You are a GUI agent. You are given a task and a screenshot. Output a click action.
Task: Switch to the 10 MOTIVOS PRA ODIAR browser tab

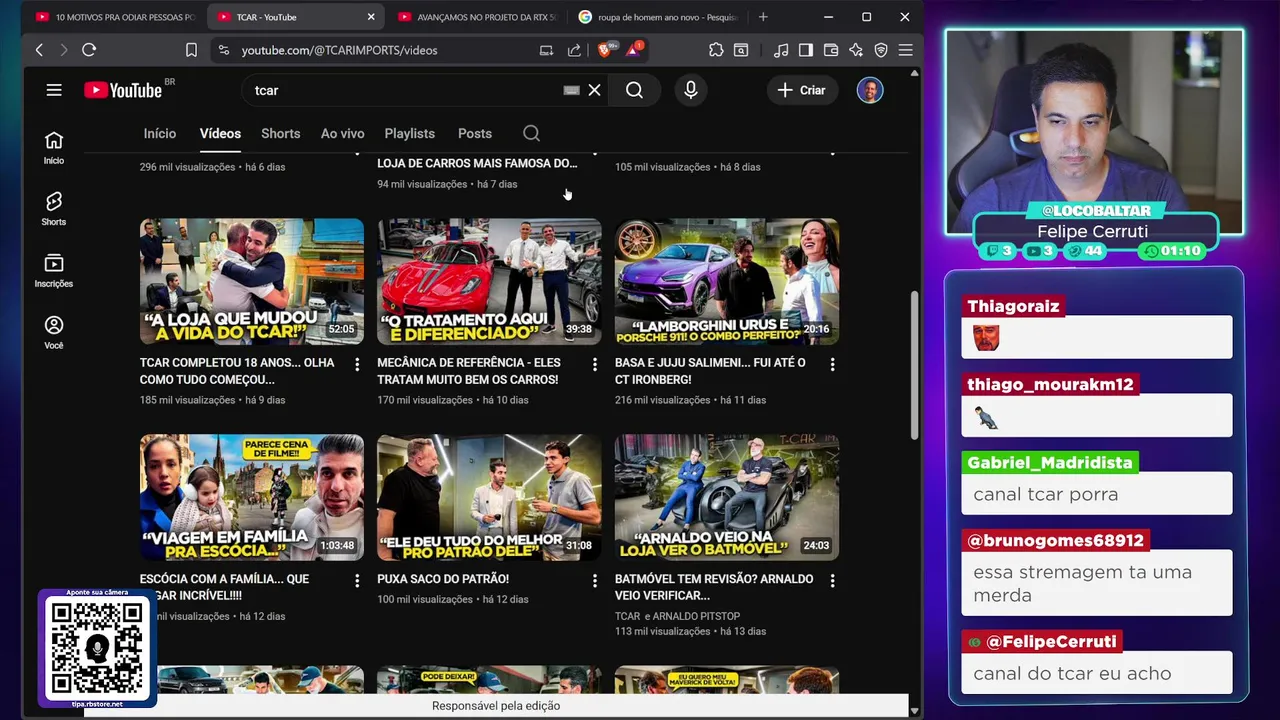[115, 17]
